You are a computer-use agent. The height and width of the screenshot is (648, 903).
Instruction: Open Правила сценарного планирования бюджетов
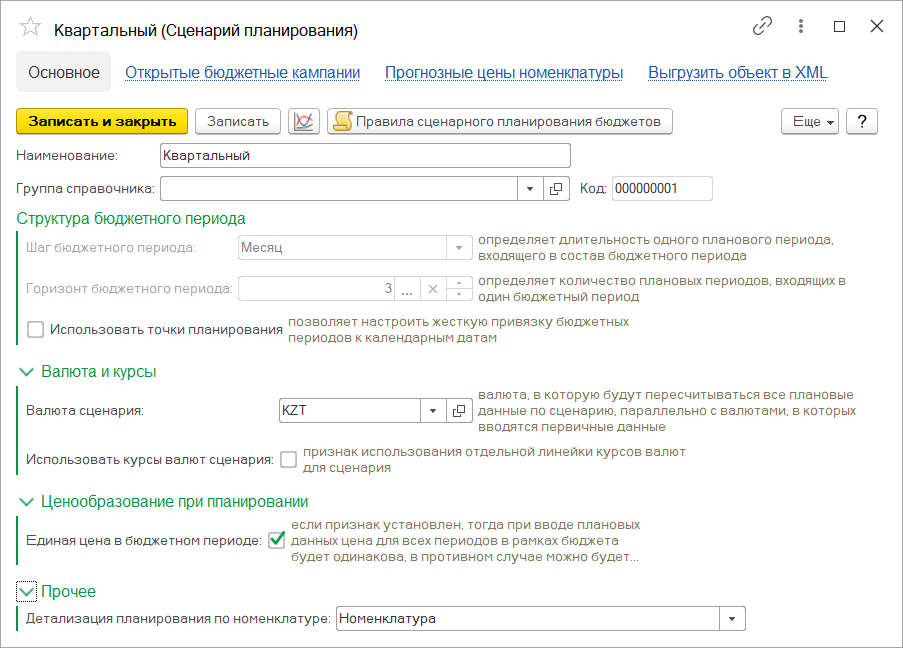pyautogui.click(x=500, y=121)
